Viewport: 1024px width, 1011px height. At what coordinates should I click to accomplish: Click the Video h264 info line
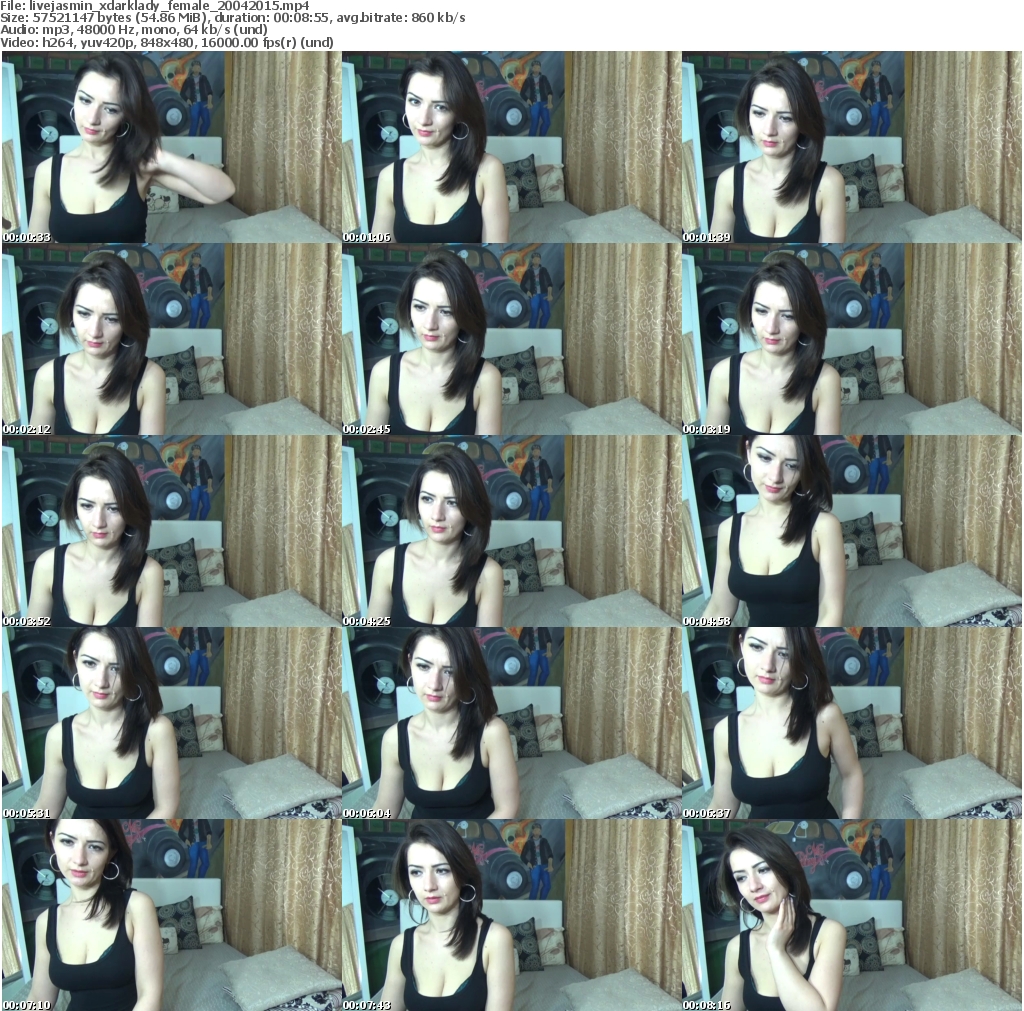(167, 42)
